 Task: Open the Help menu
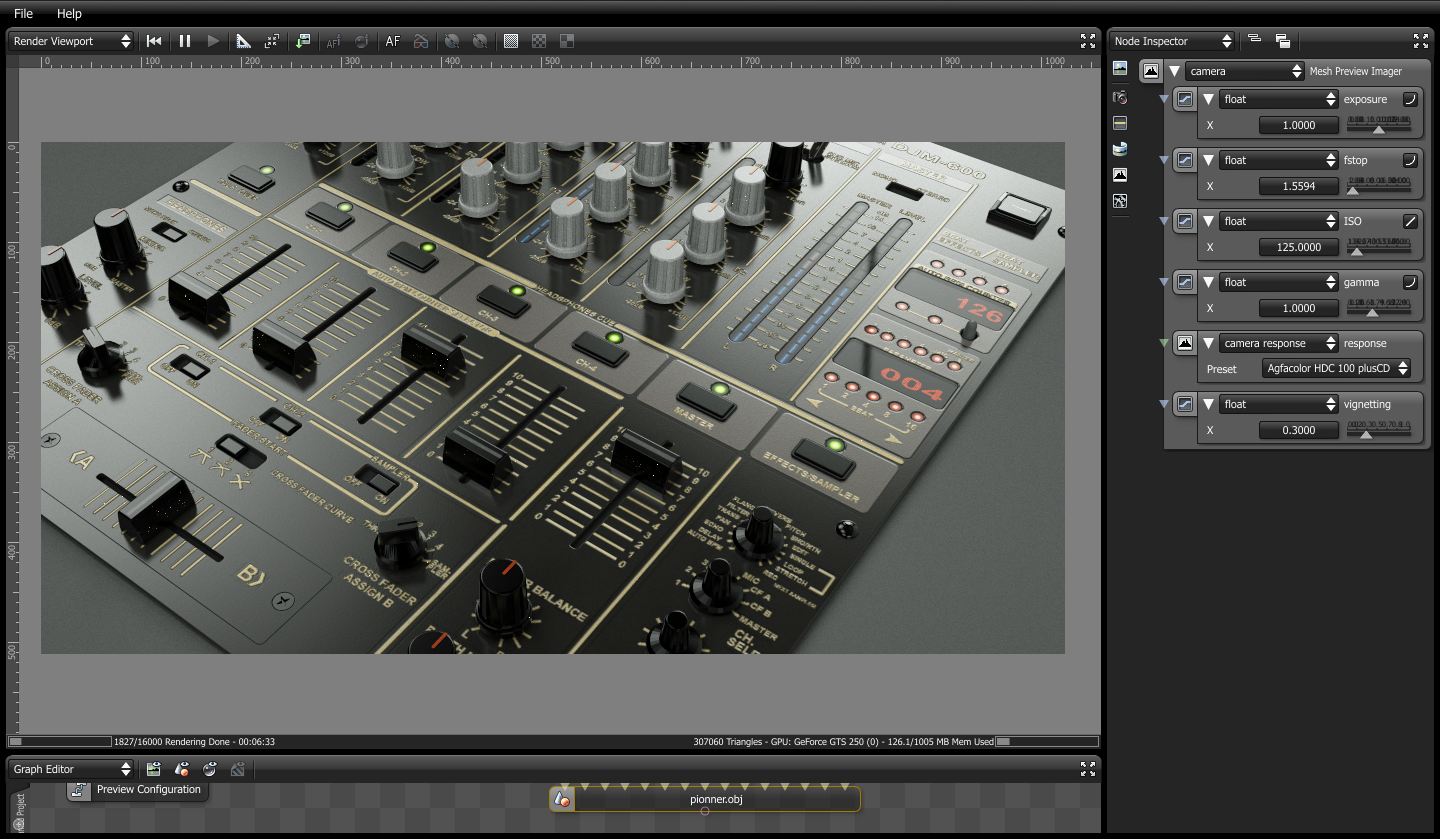69,13
